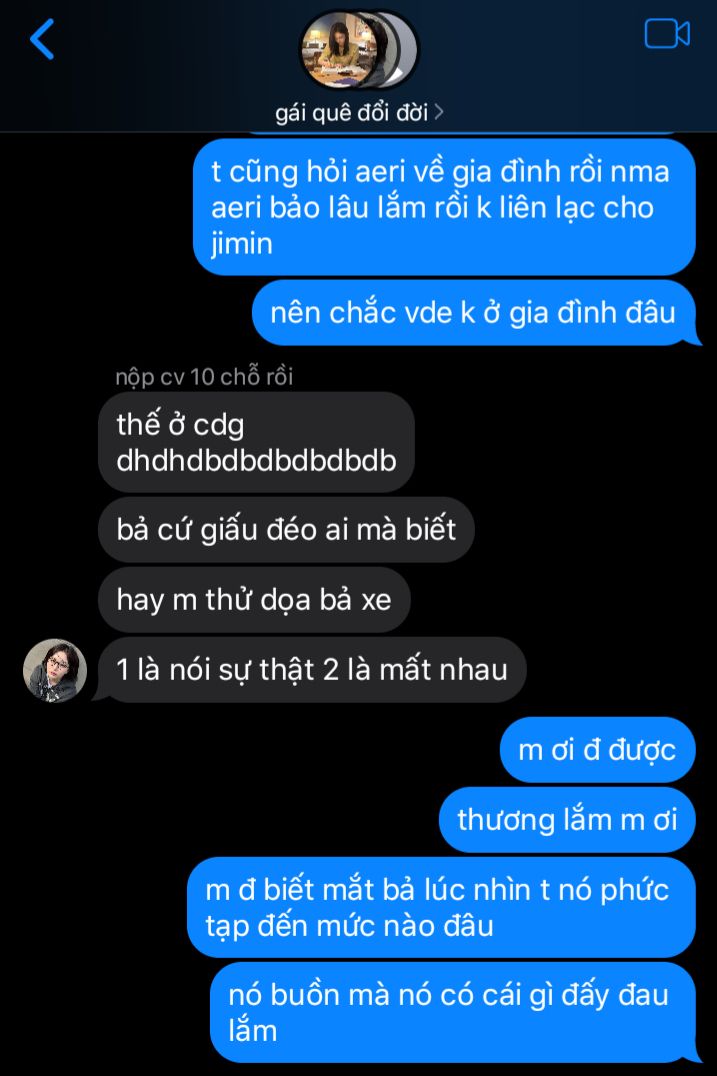Viewport: 717px width, 1076px height.
Task: Tap the blue back arrow
Action: coord(42,39)
